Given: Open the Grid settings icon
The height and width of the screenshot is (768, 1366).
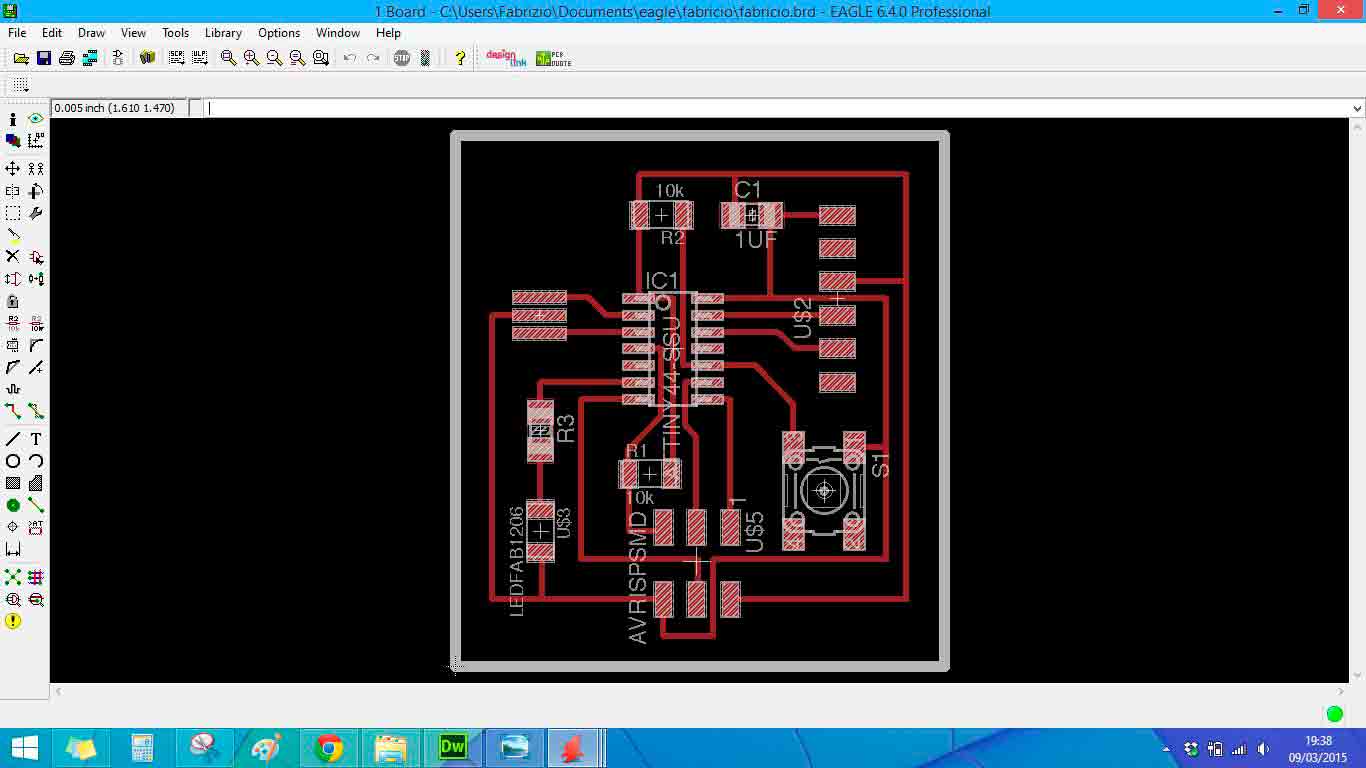Looking at the screenshot, I should pyautogui.click(x=21, y=85).
